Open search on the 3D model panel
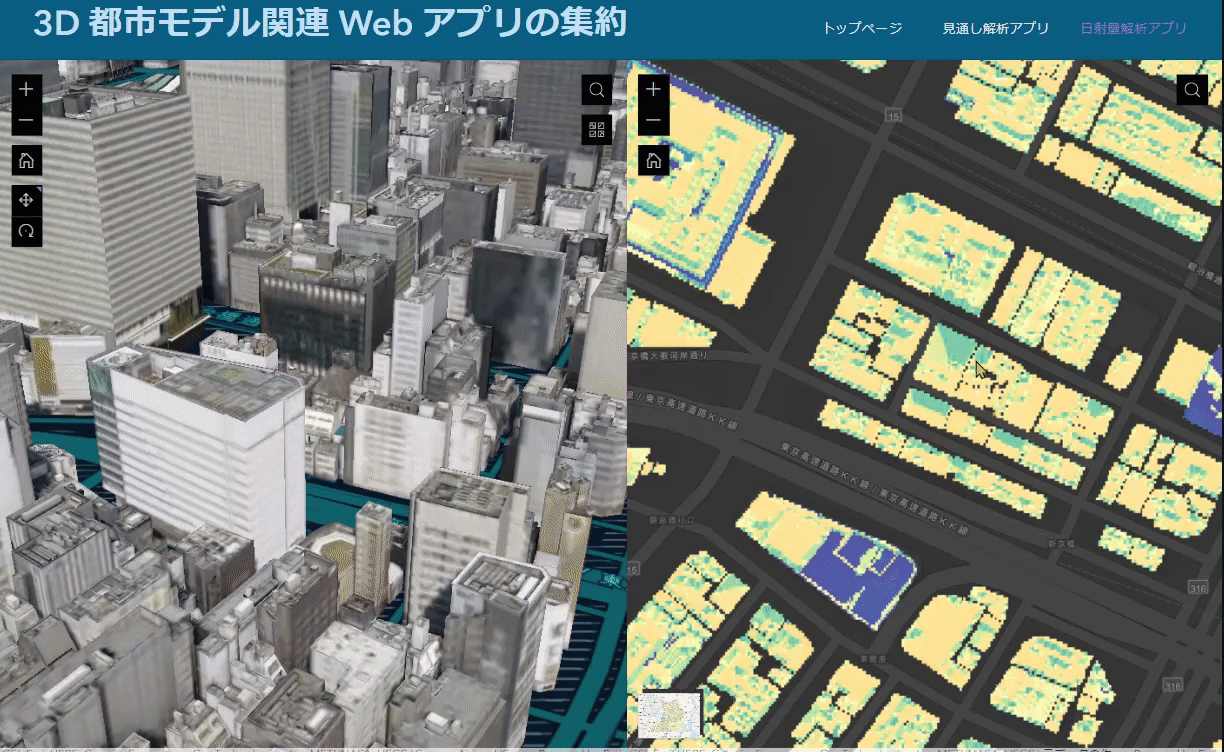Screen dimensions: 1224x752 click(596, 90)
